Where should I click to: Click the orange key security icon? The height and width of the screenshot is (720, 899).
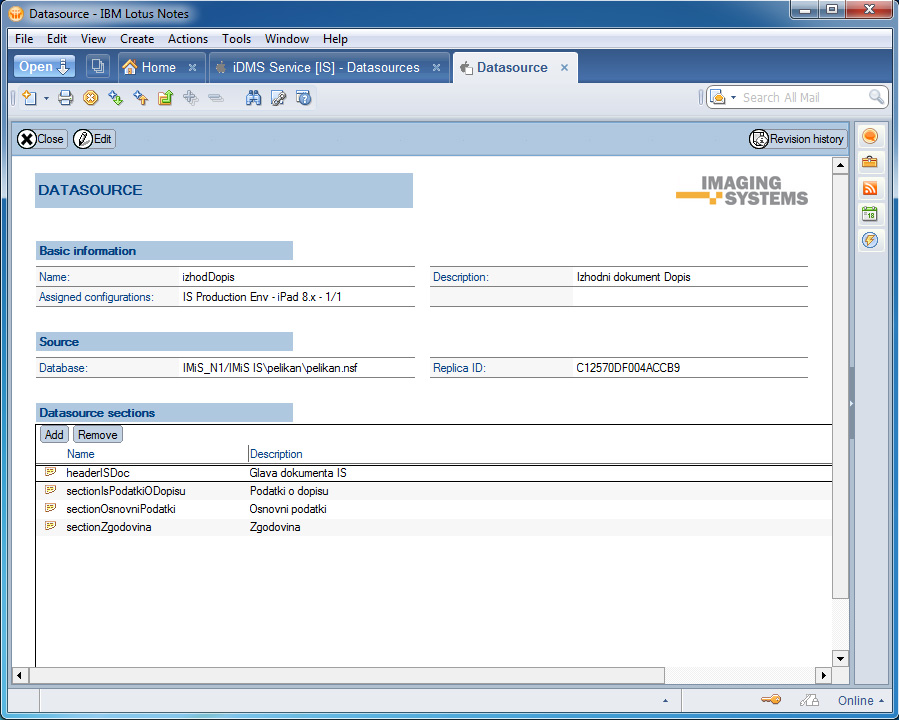click(771, 700)
